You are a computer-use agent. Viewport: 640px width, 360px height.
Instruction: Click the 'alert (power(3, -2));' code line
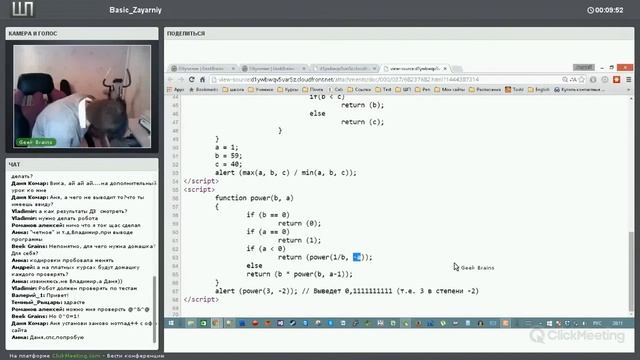347,291
